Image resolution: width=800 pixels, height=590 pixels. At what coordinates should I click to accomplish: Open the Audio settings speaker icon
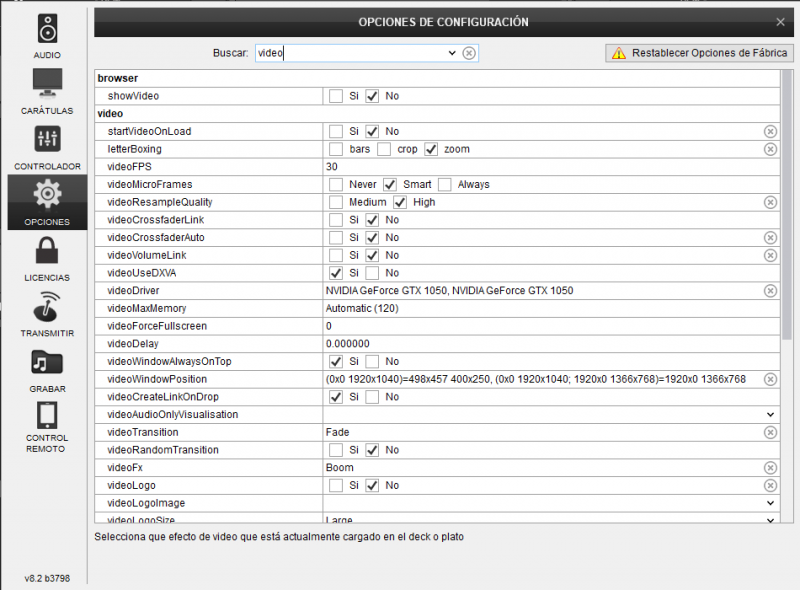coord(47,29)
